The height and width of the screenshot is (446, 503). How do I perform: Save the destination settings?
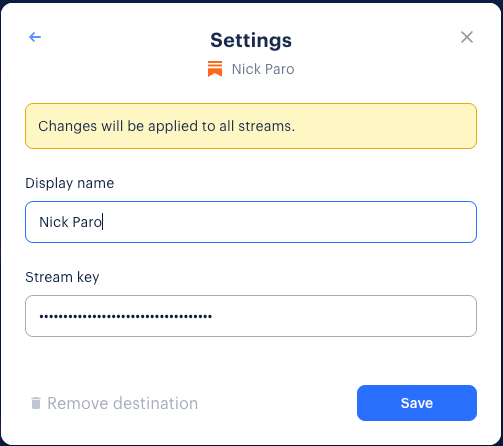(x=417, y=403)
